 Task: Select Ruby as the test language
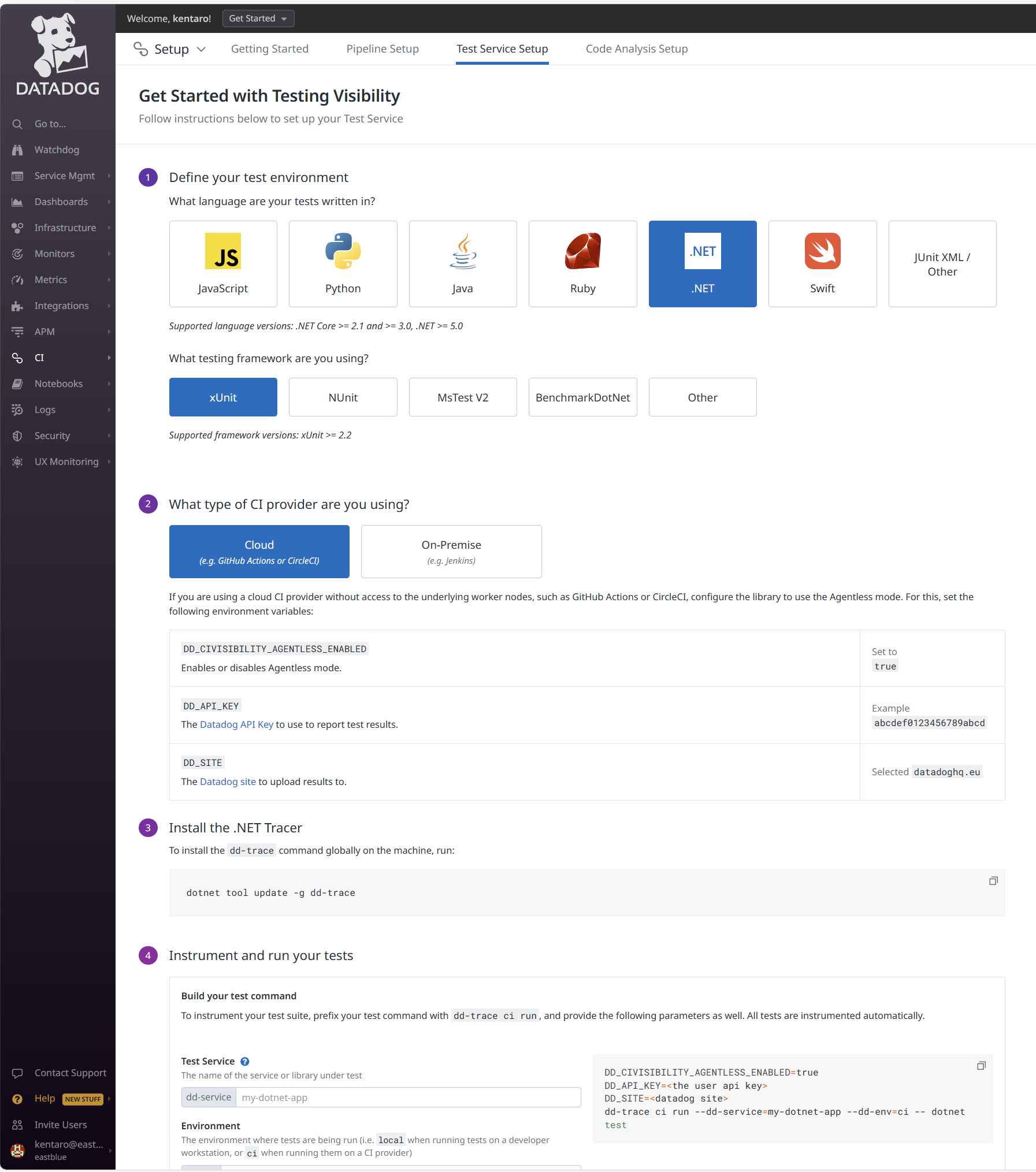pos(583,264)
